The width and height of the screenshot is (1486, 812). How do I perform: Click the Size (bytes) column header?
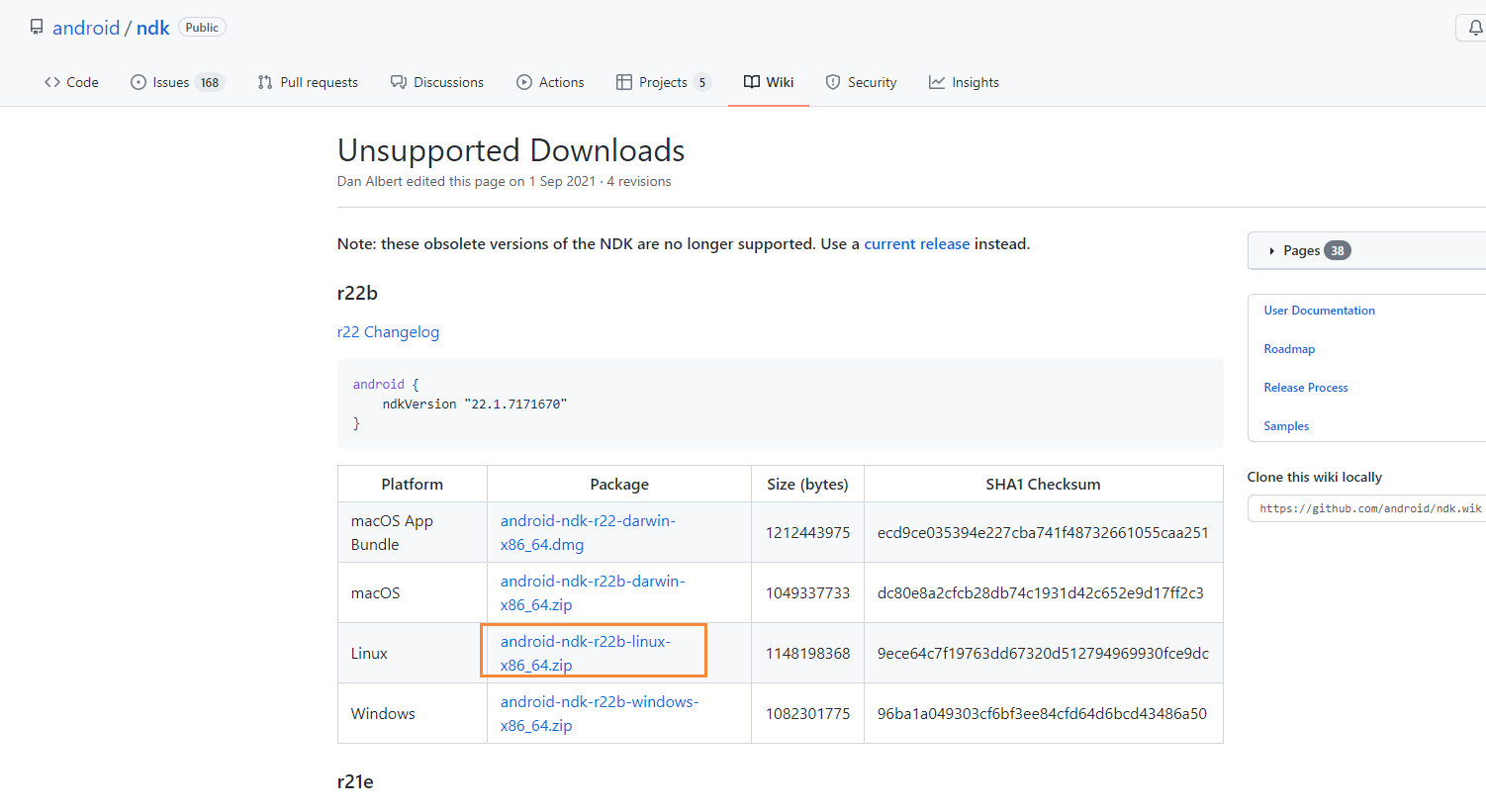(x=807, y=484)
